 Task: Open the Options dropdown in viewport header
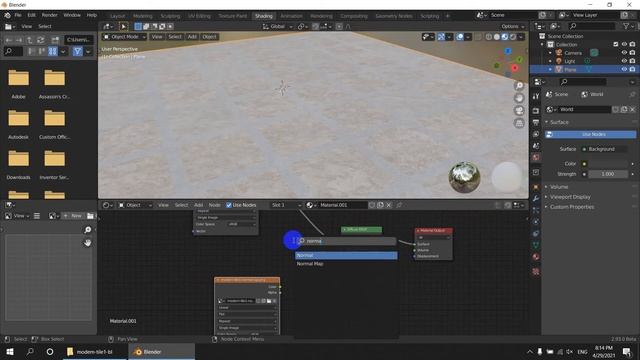click(513, 27)
